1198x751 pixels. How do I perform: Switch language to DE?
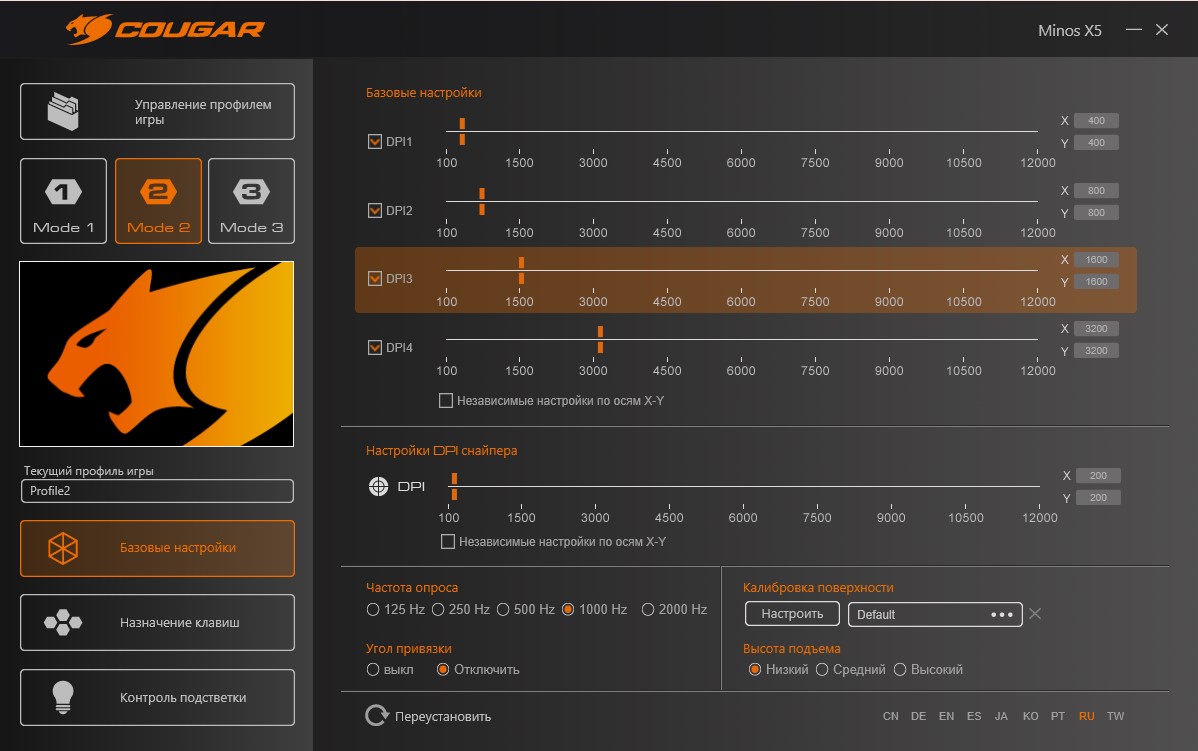click(918, 716)
